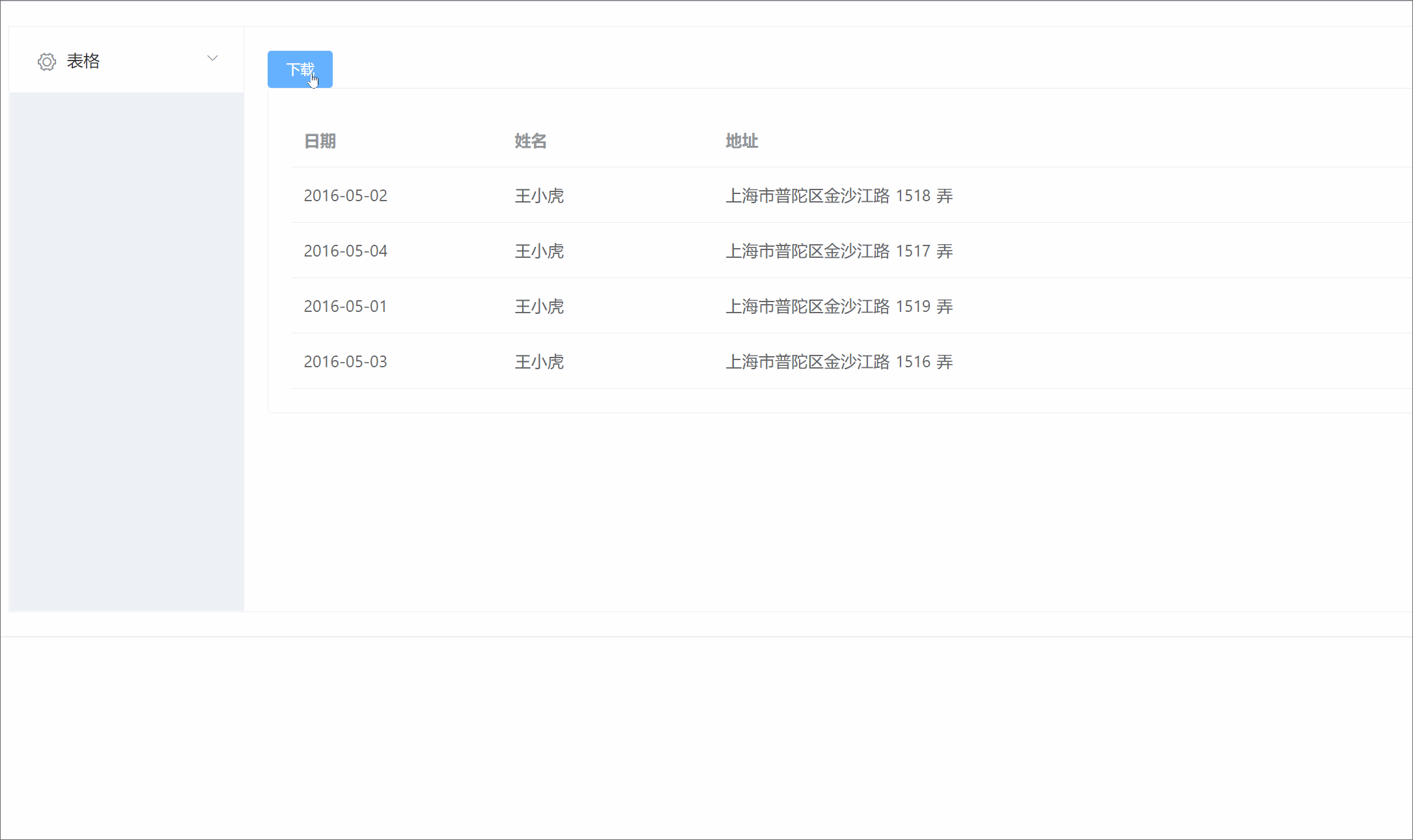The height and width of the screenshot is (840, 1413).
Task: Click the 地址 header cell
Action: click(741, 141)
